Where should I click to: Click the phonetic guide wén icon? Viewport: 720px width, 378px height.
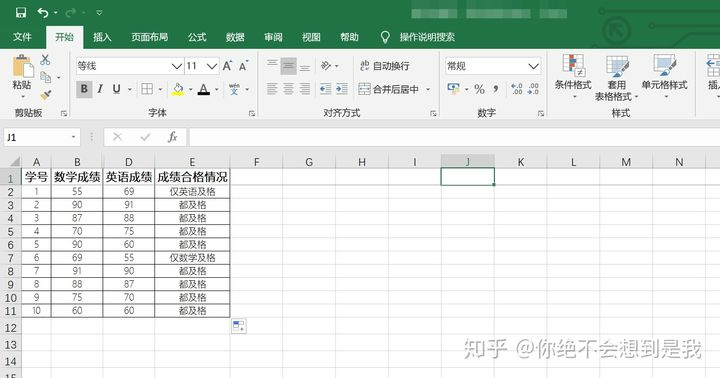click(x=234, y=89)
